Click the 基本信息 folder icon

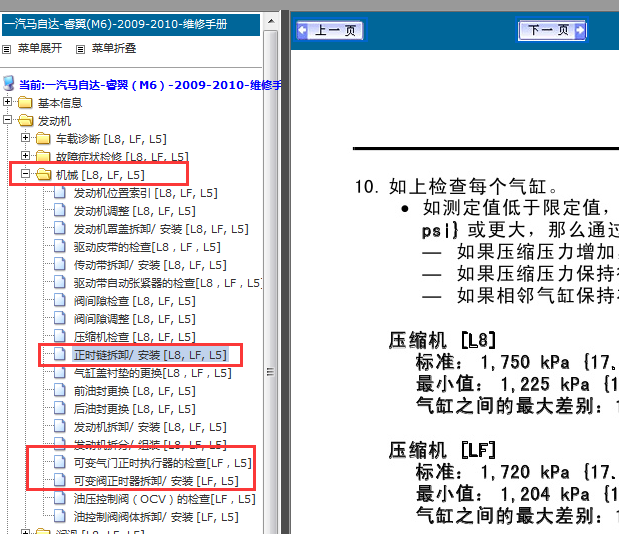tap(25, 102)
